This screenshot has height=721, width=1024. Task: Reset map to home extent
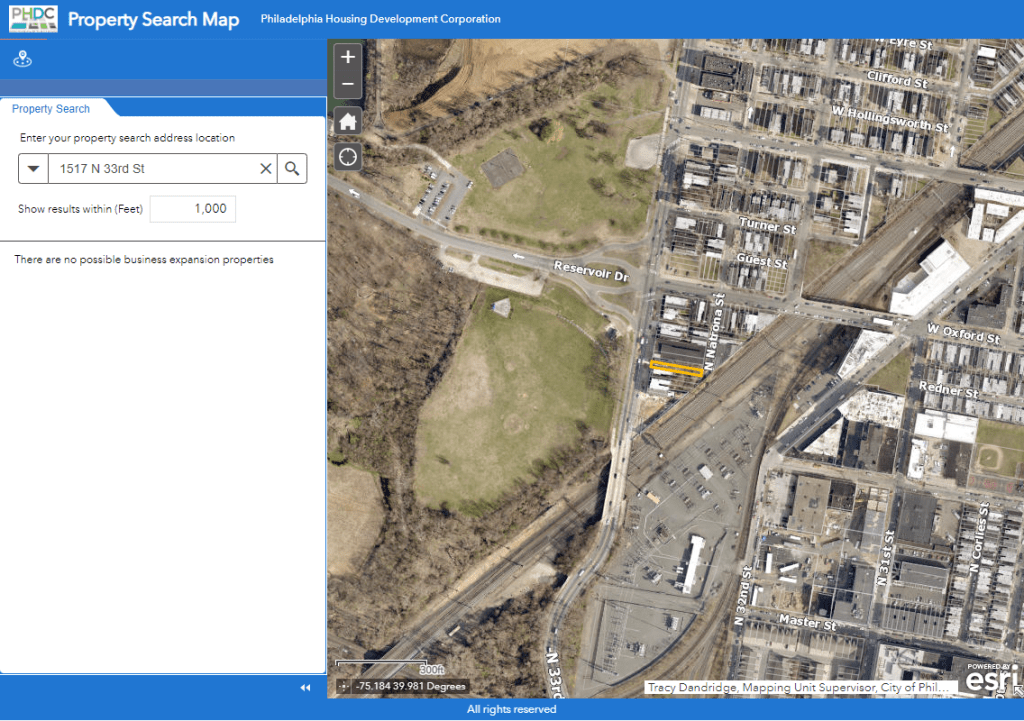click(348, 121)
